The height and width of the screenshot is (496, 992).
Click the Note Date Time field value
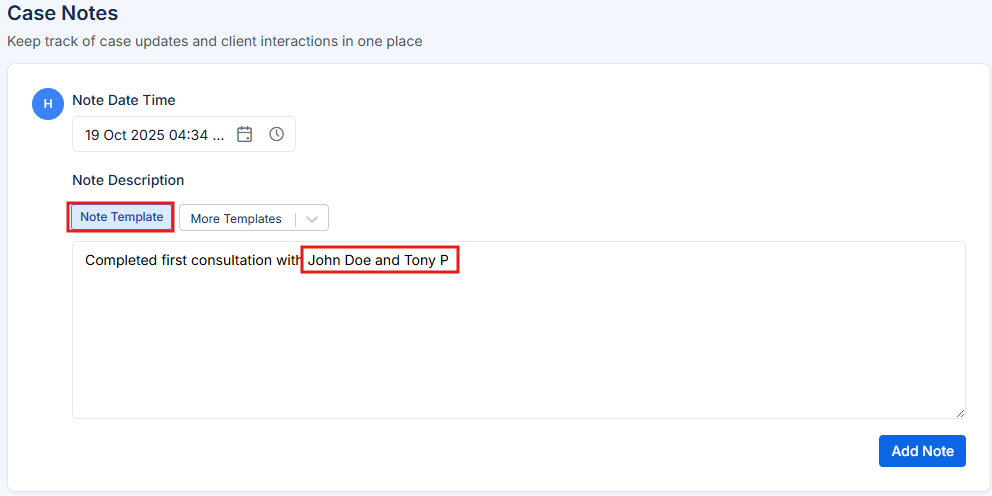tap(154, 135)
